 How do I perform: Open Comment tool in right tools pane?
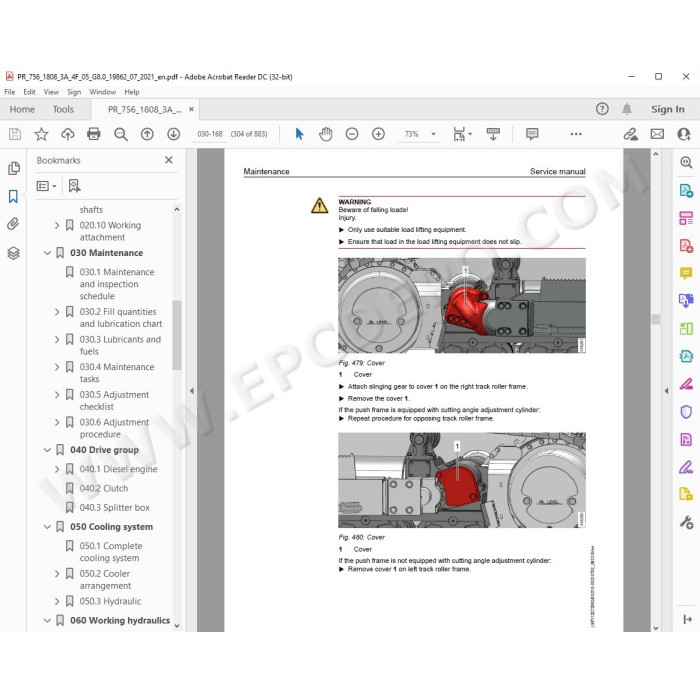(686, 272)
